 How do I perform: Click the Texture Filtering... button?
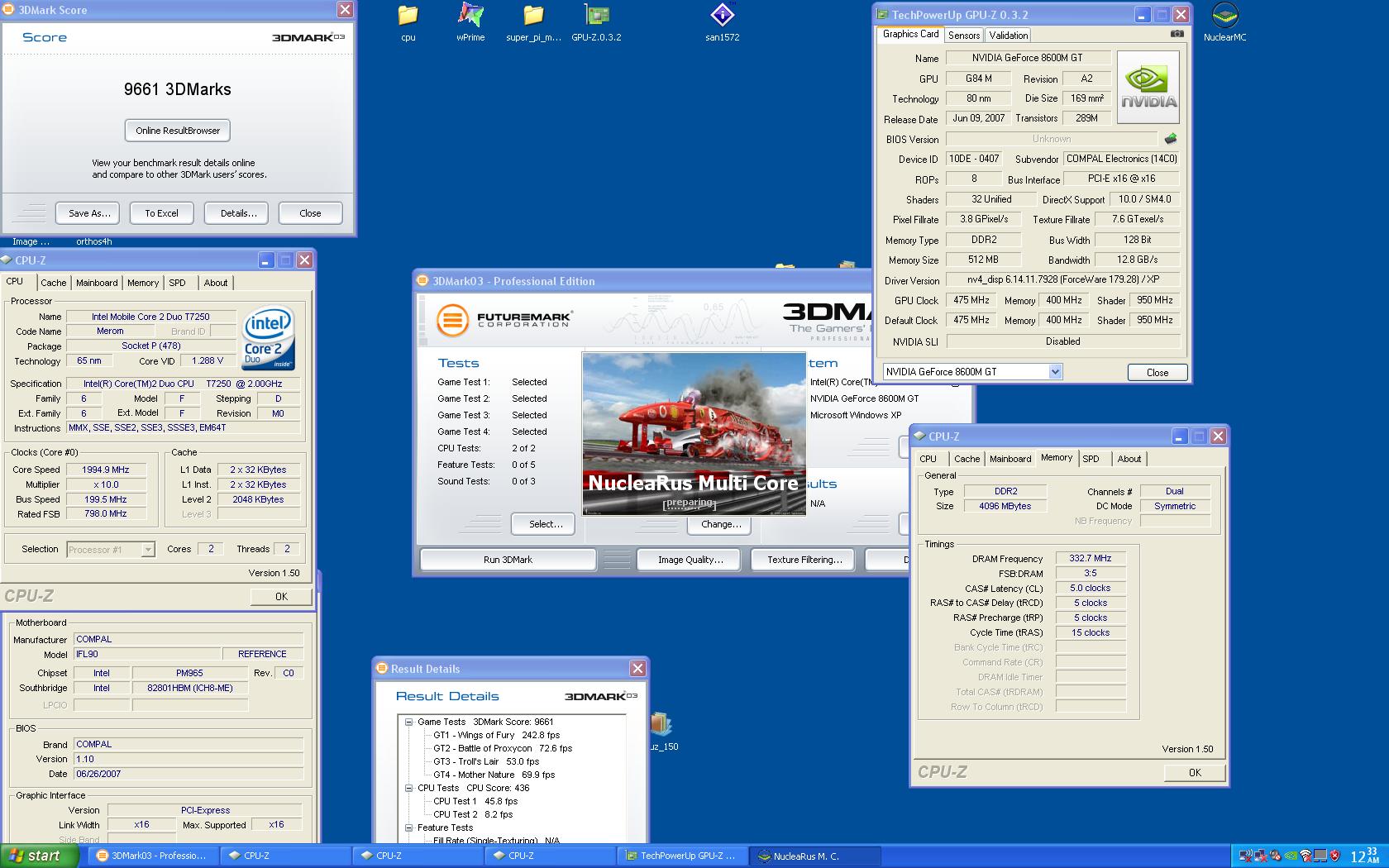tap(804, 560)
